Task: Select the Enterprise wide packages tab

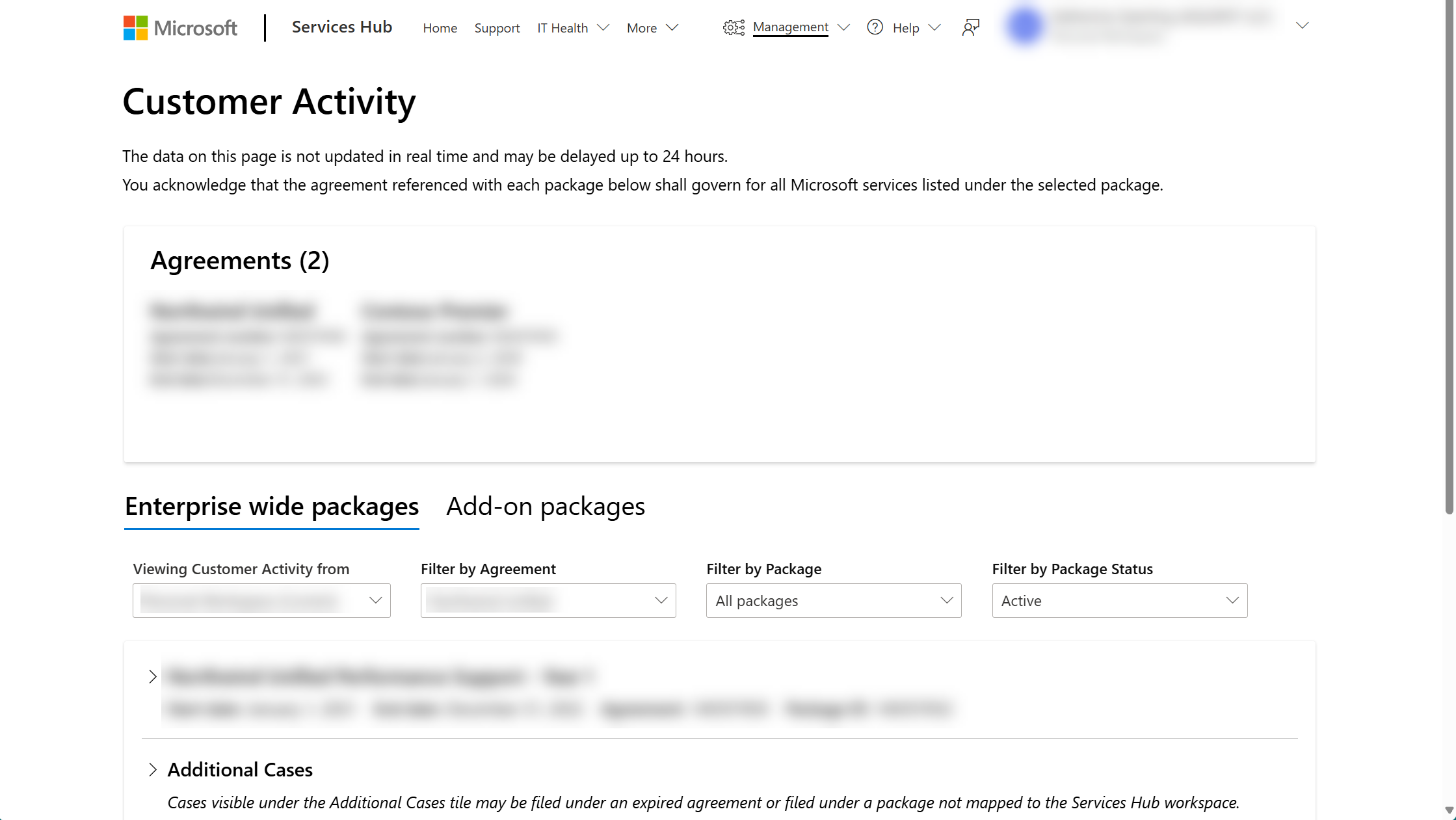Action: coord(270,505)
